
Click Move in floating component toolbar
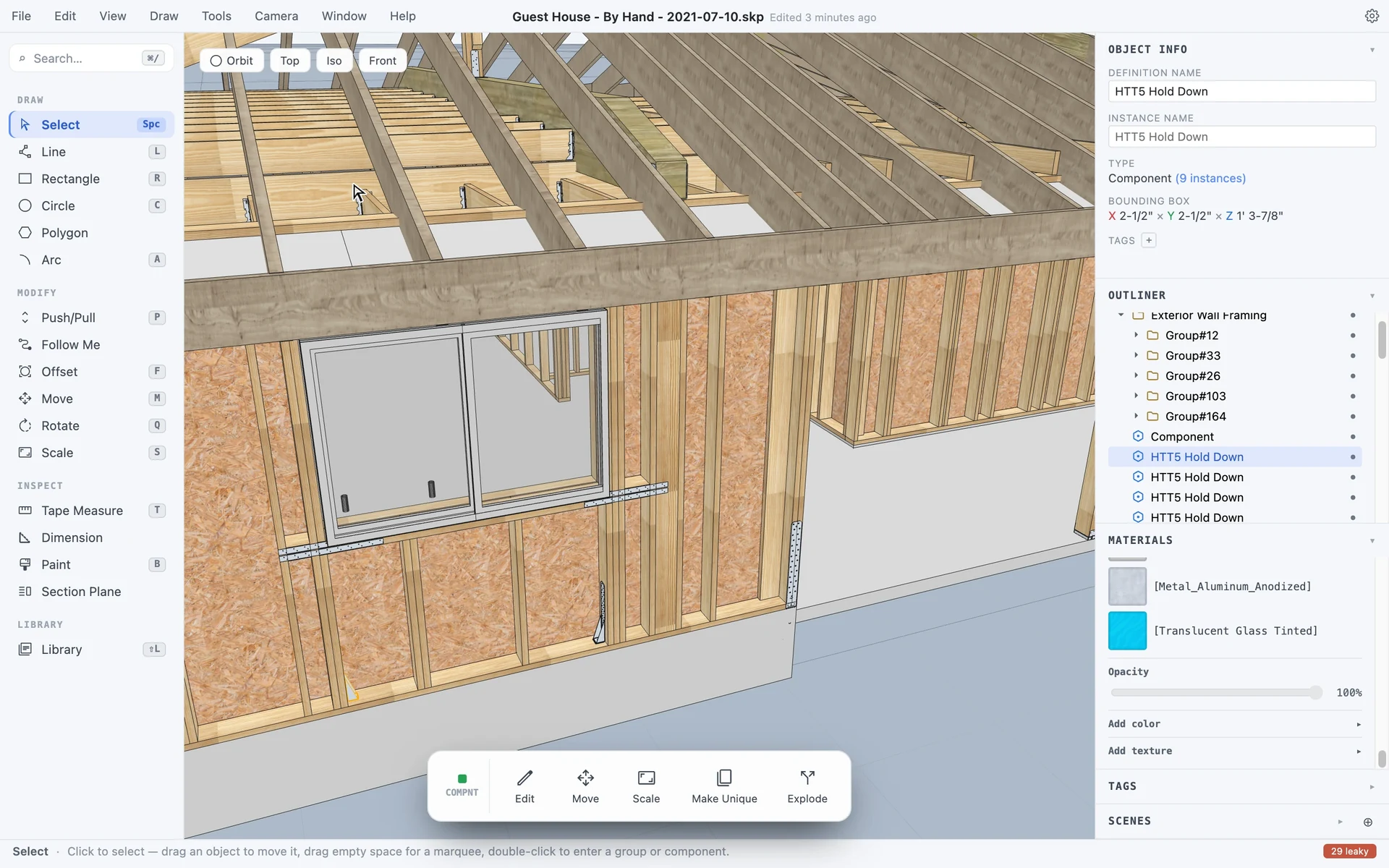pos(585,786)
